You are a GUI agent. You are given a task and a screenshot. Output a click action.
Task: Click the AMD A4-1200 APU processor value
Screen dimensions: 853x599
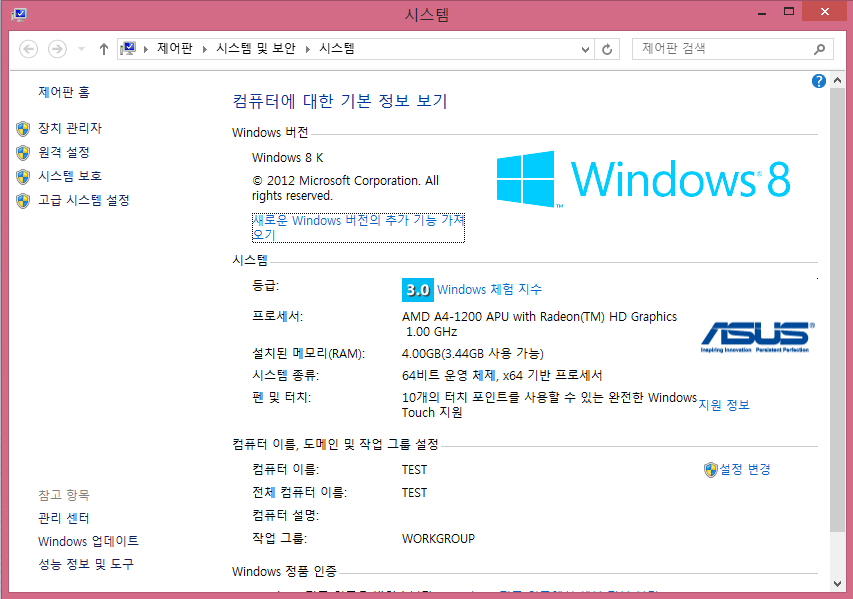point(539,324)
